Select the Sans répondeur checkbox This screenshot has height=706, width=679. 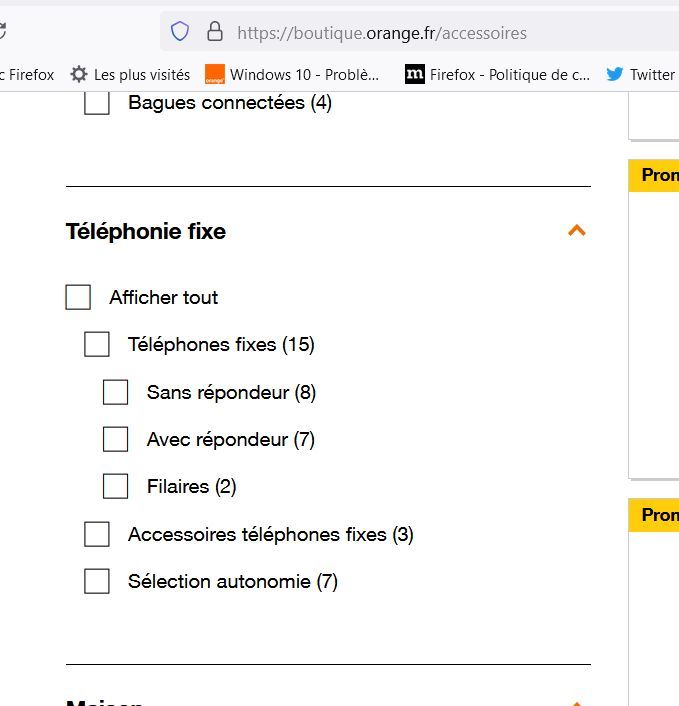click(x=116, y=392)
